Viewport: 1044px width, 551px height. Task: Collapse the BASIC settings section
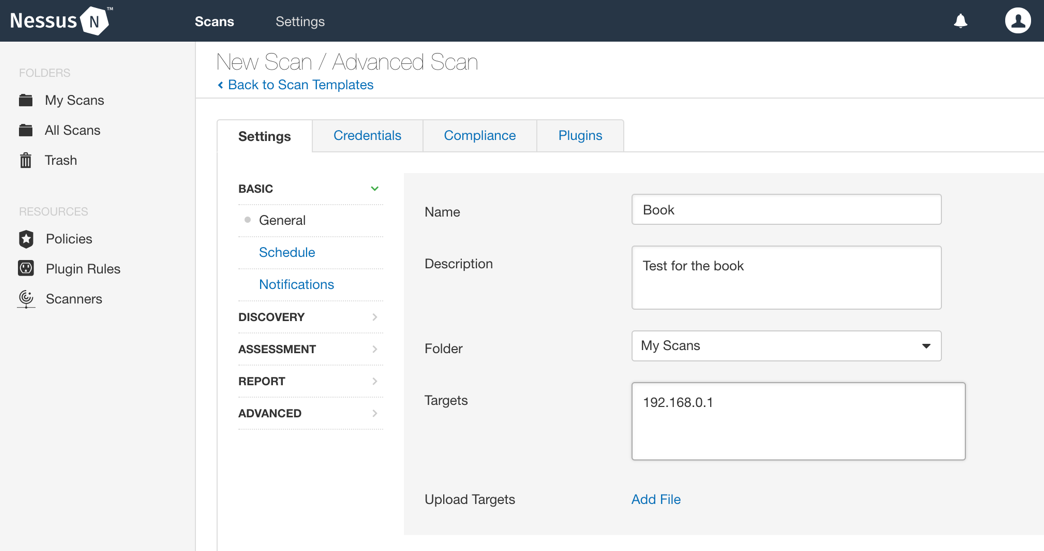(x=374, y=189)
